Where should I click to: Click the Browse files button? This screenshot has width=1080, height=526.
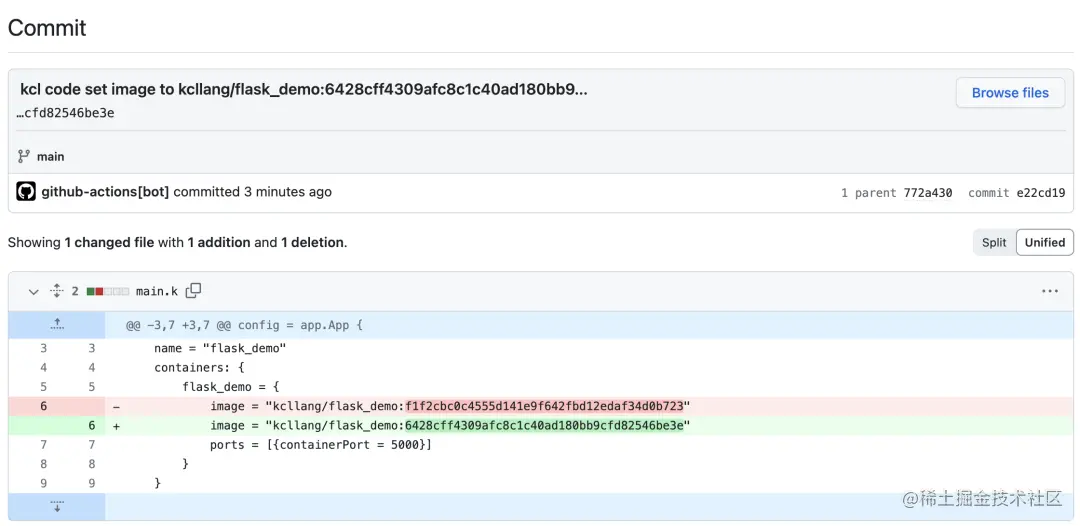(1010, 93)
